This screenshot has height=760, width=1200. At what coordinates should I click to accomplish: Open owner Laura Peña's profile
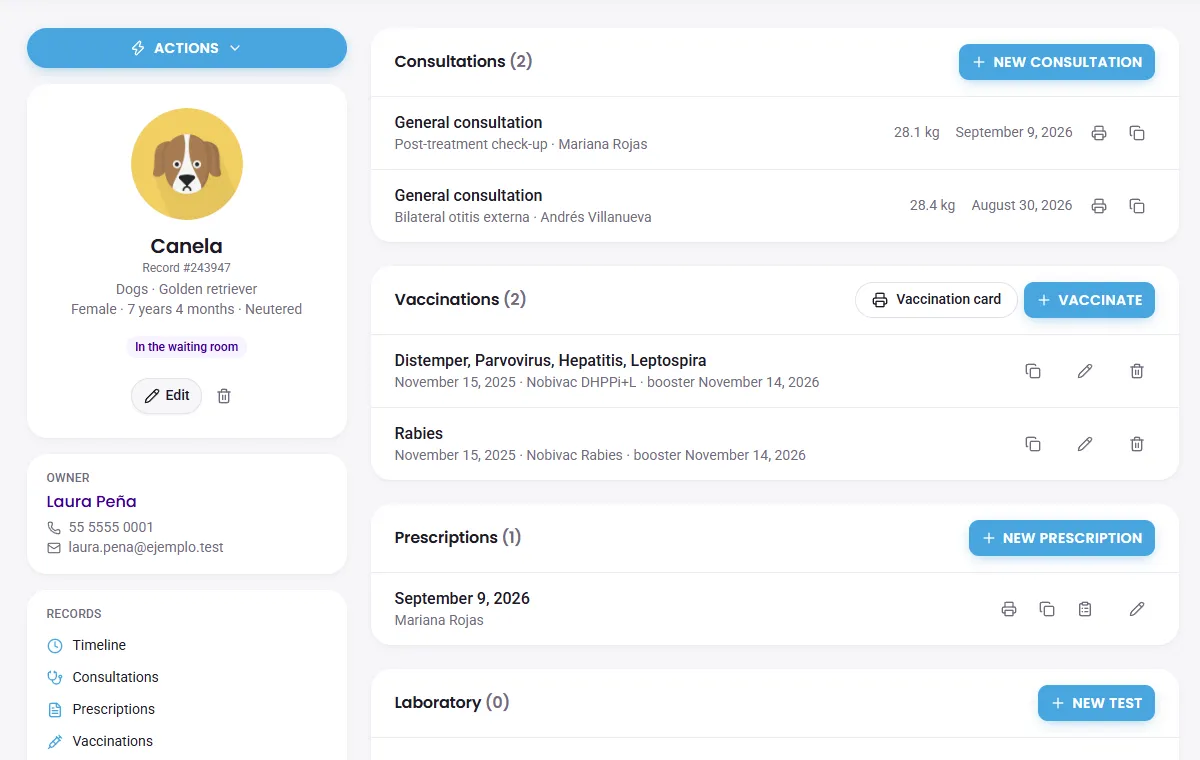(x=91, y=502)
